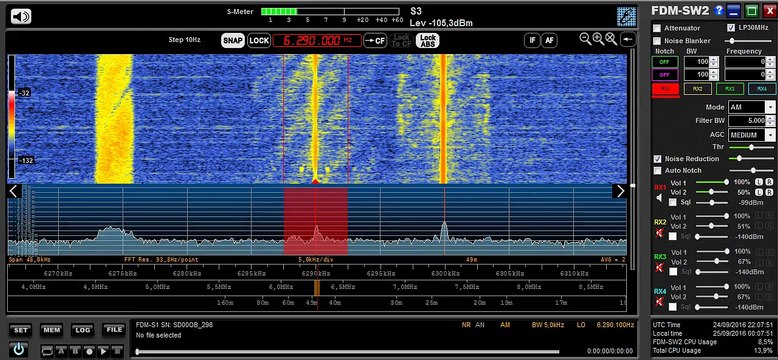Open the AF view button
The image size is (778, 360).
coord(548,41)
